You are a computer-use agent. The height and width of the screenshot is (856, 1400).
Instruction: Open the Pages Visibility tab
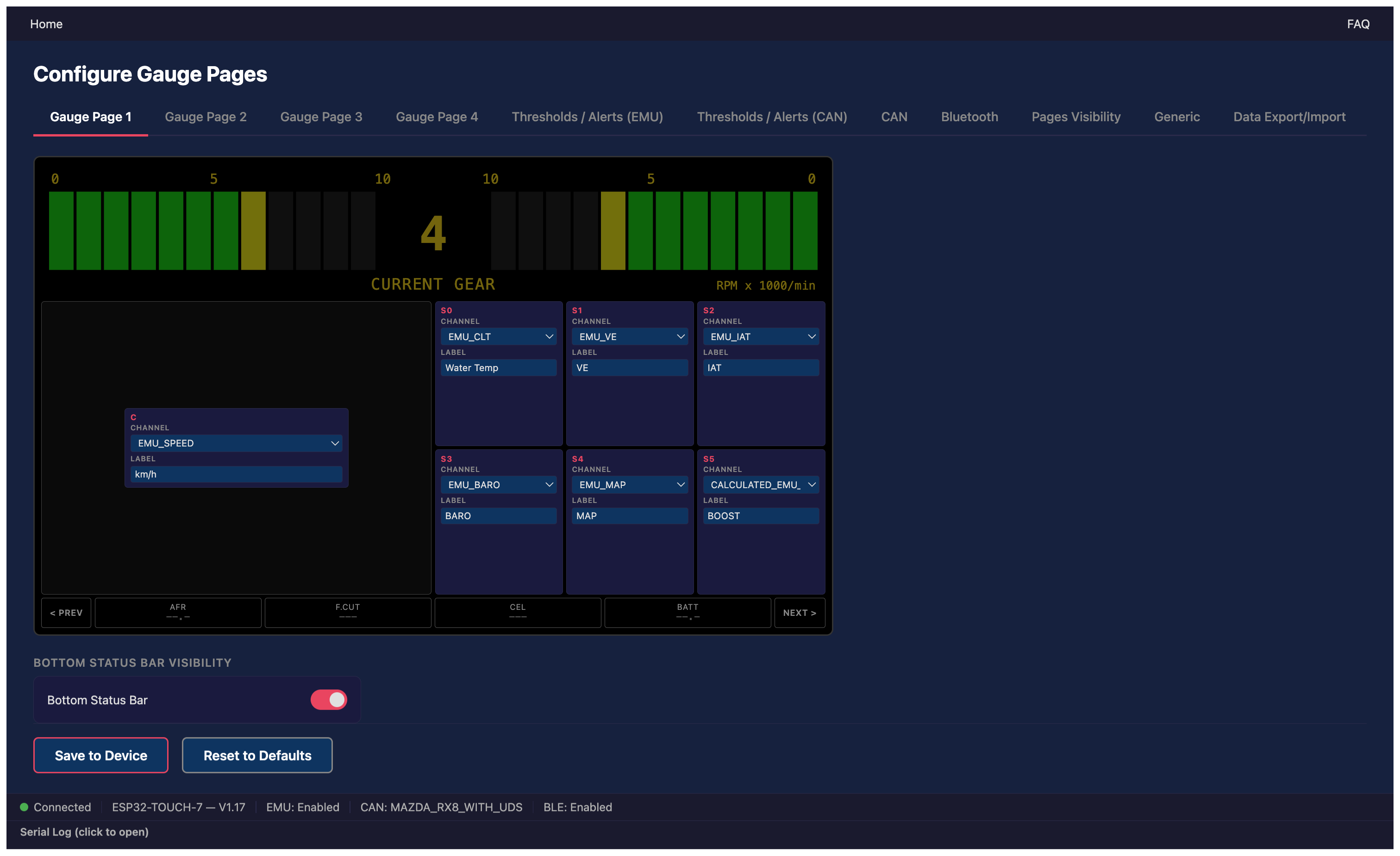click(x=1076, y=117)
